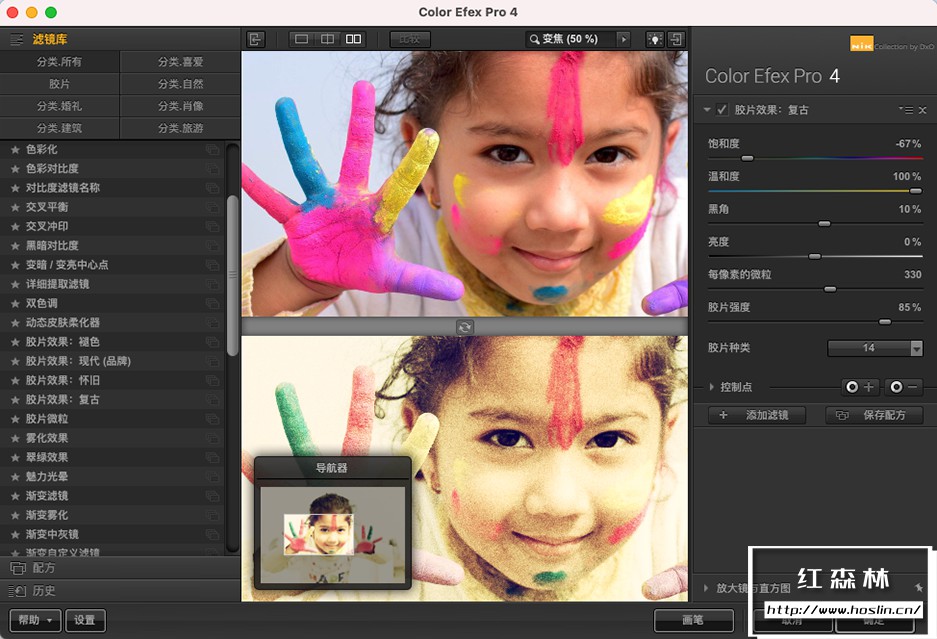
Task: Add a positive control point
Action: point(859,387)
